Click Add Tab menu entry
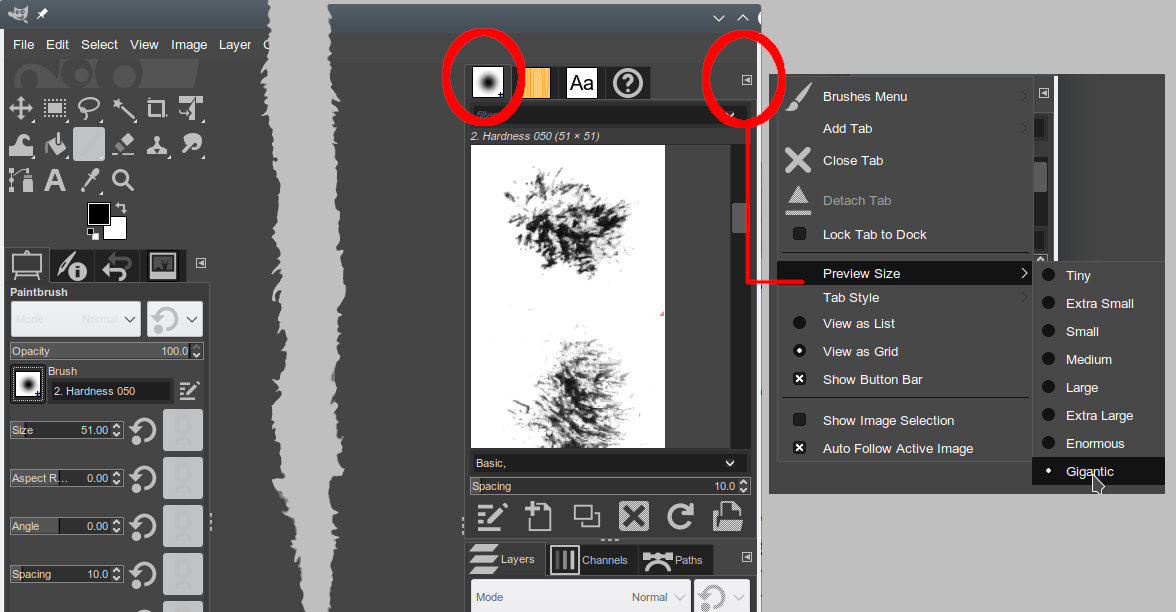The height and width of the screenshot is (612, 1176). click(x=904, y=128)
